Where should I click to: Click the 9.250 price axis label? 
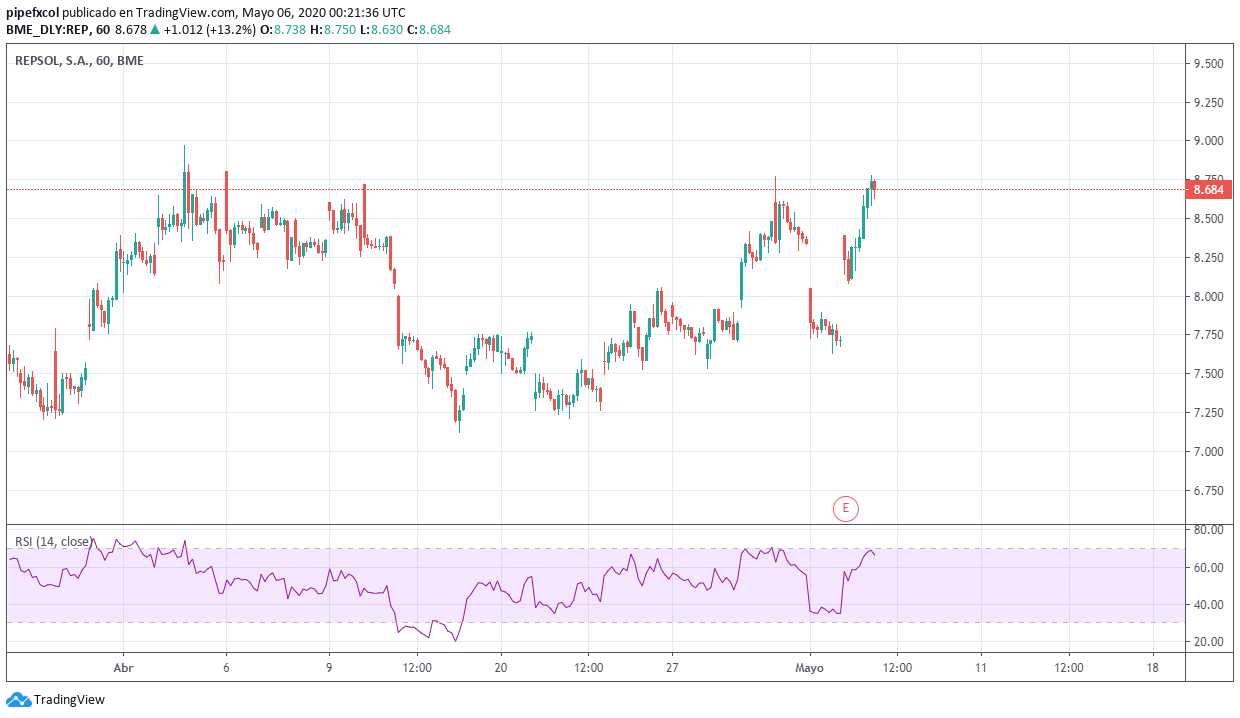pyautogui.click(x=1208, y=102)
